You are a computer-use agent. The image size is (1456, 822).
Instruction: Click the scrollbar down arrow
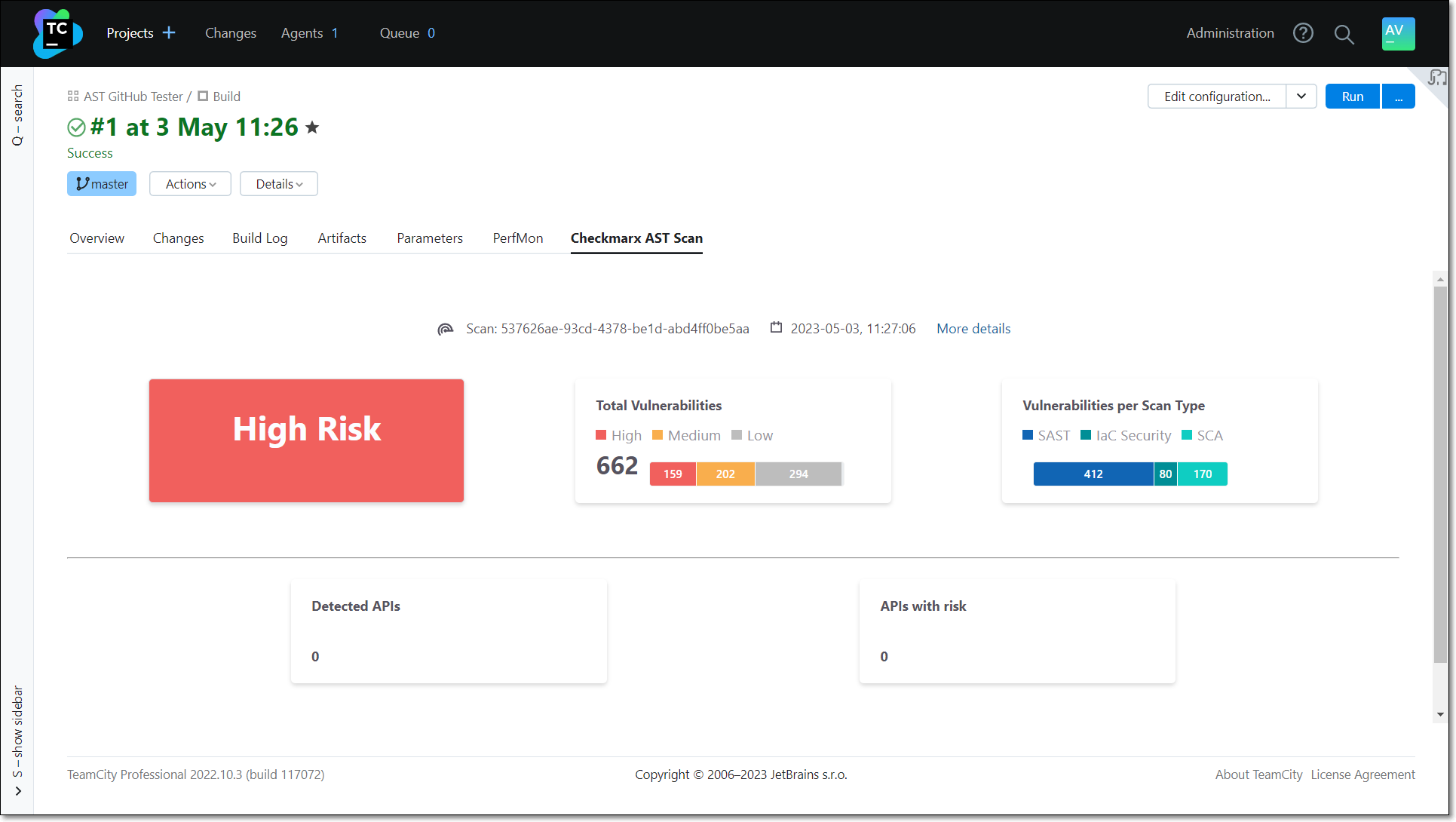pos(1440,715)
